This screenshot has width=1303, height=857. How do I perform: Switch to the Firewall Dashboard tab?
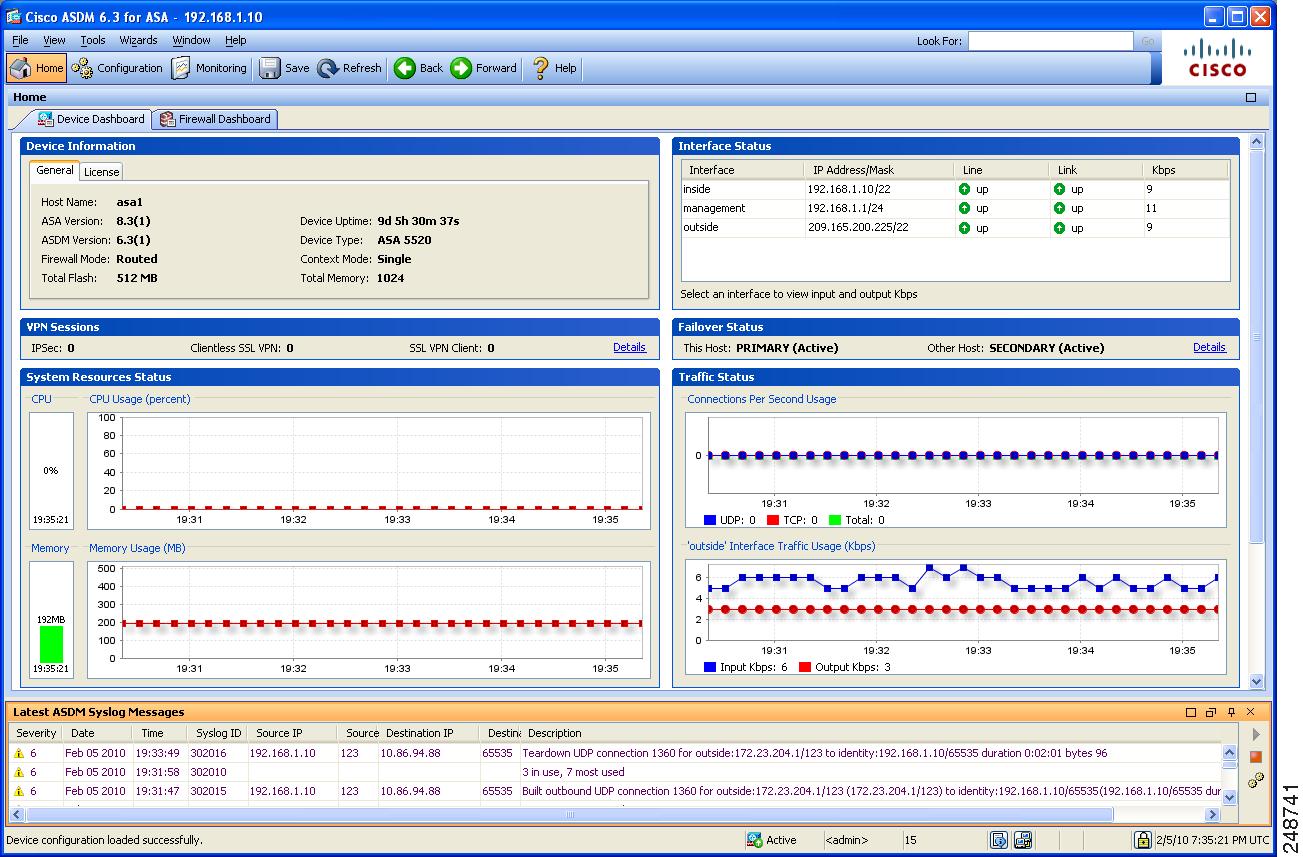[215, 119]
